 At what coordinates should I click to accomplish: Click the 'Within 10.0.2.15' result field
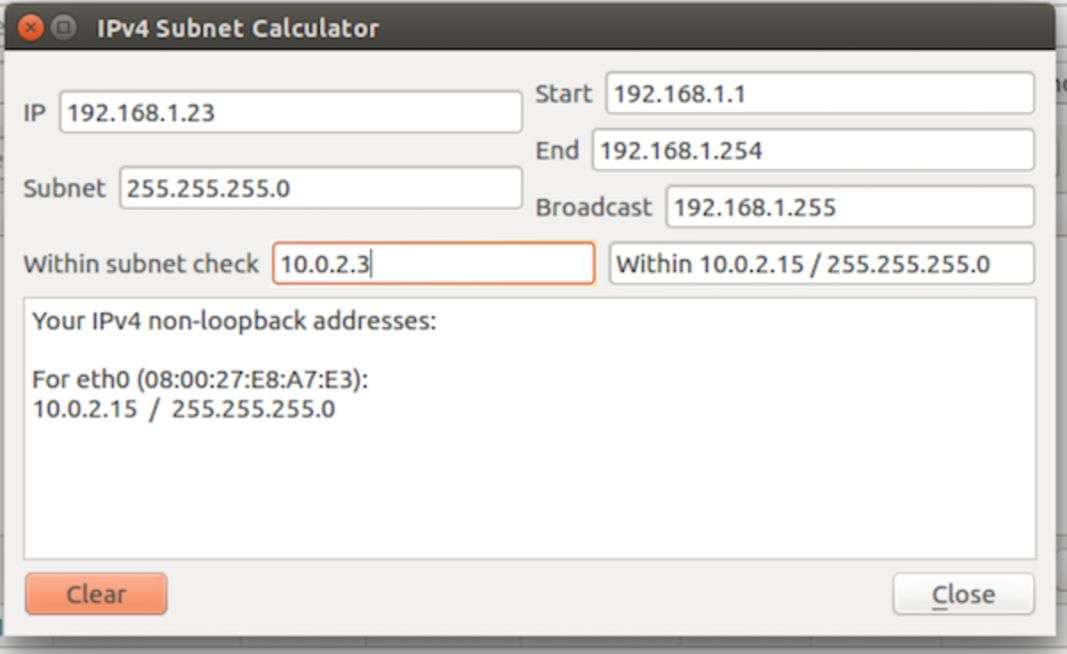821,264
